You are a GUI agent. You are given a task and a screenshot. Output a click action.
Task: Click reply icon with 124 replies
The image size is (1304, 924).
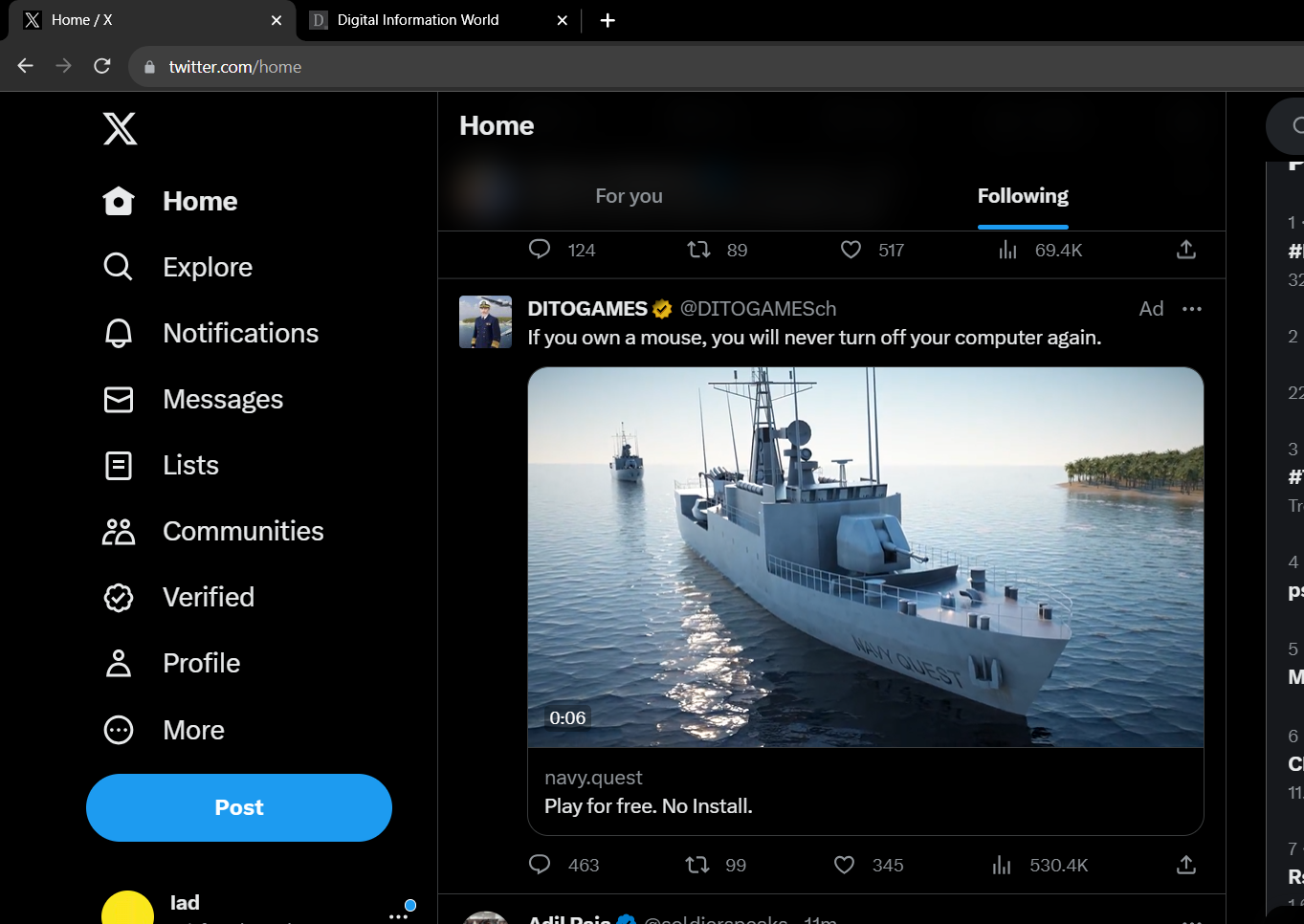point(540,250)
